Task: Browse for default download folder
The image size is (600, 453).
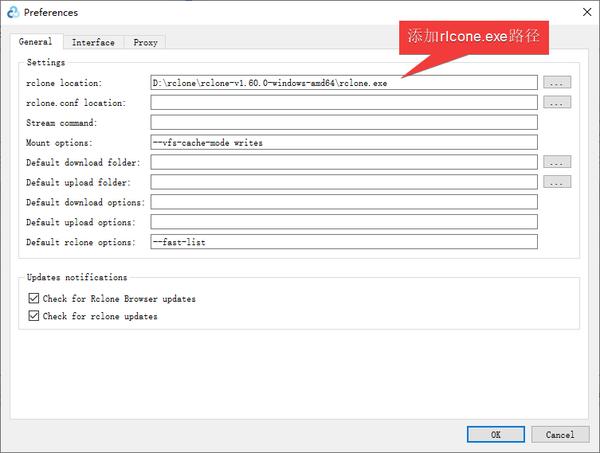Action: pyautogui.click(x=557, y=162)
